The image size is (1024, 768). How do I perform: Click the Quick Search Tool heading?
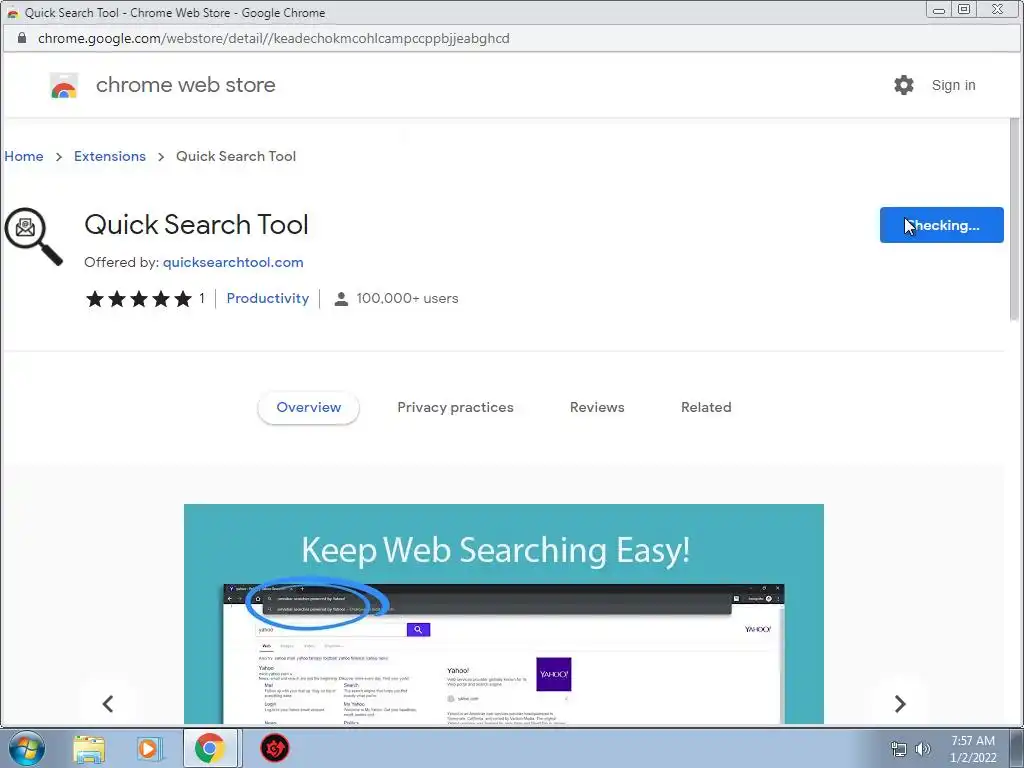[x=196, y=225]
